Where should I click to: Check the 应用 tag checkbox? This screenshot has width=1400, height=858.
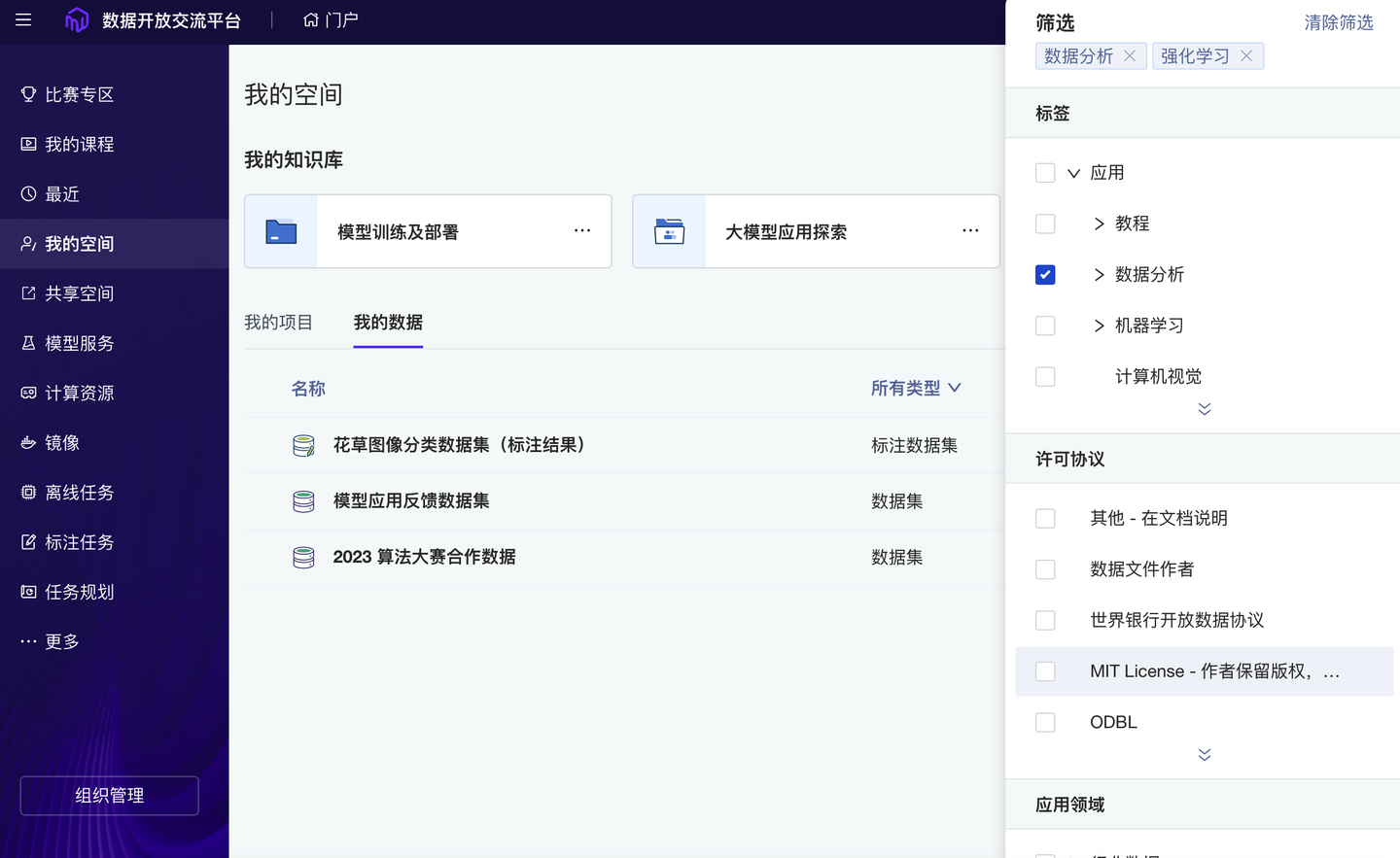[1045, 173]
